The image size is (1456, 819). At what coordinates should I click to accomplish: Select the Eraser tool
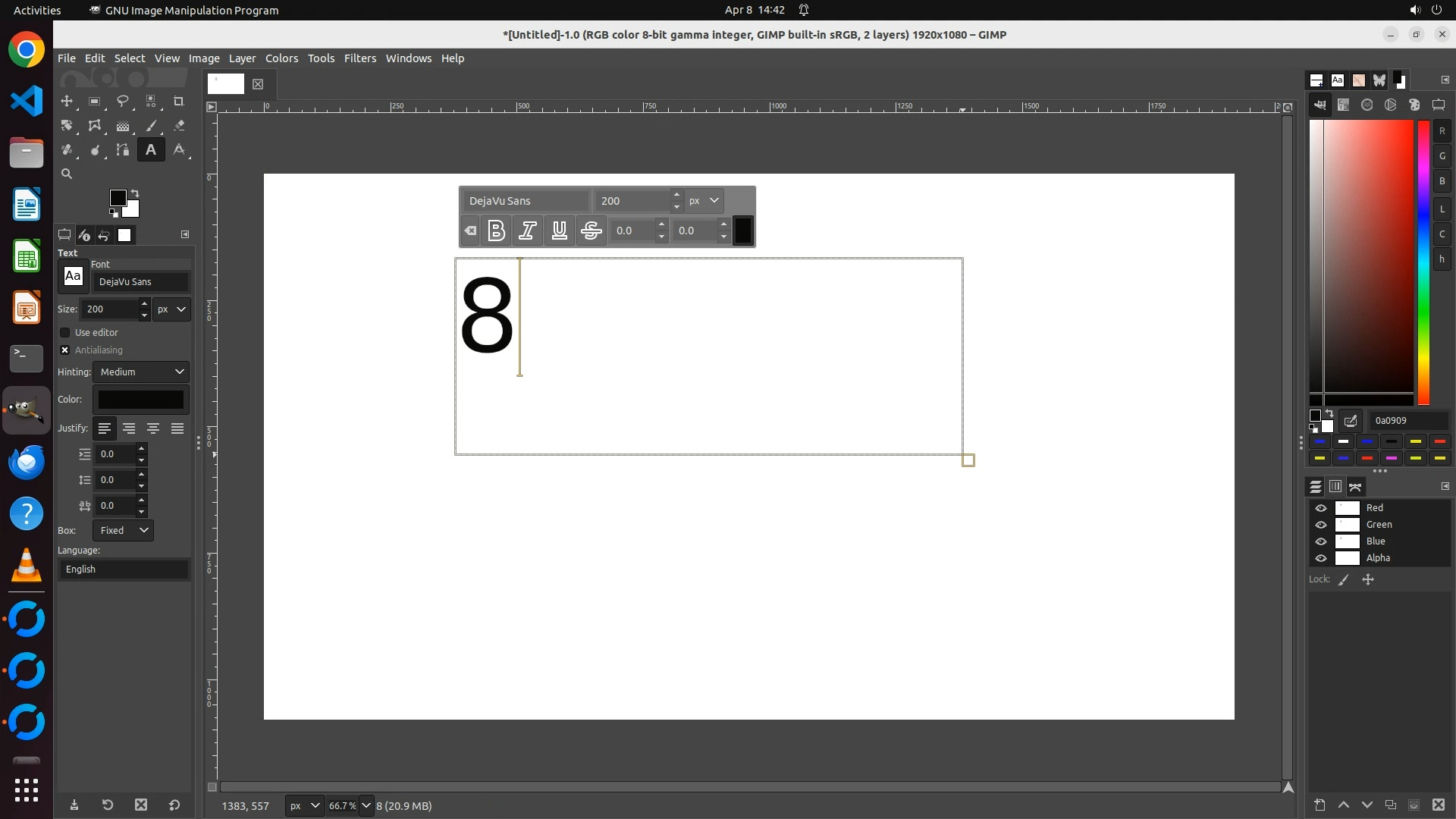tap(179, 126)
